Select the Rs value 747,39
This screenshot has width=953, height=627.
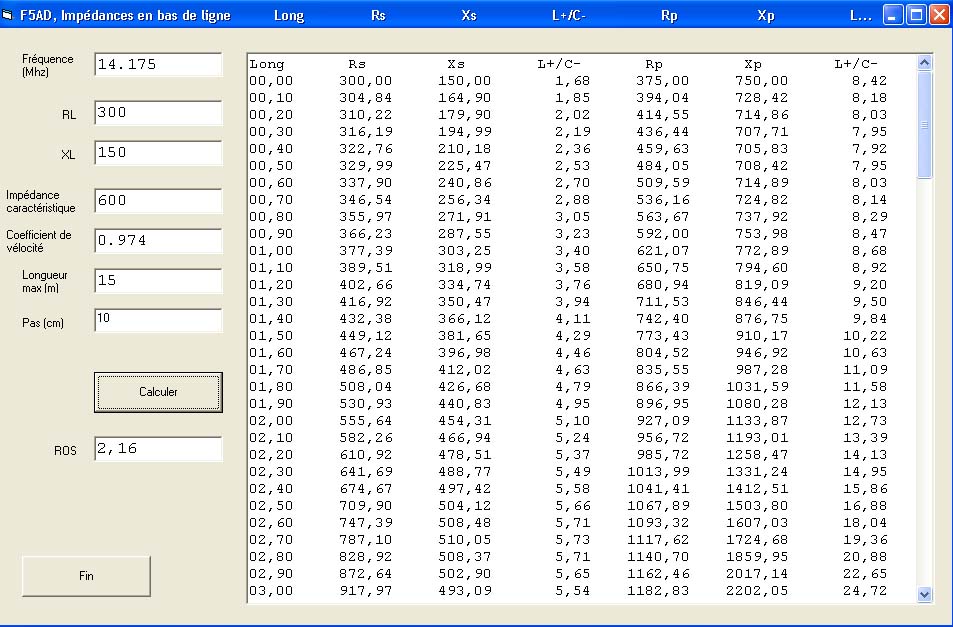pos(366,523)
